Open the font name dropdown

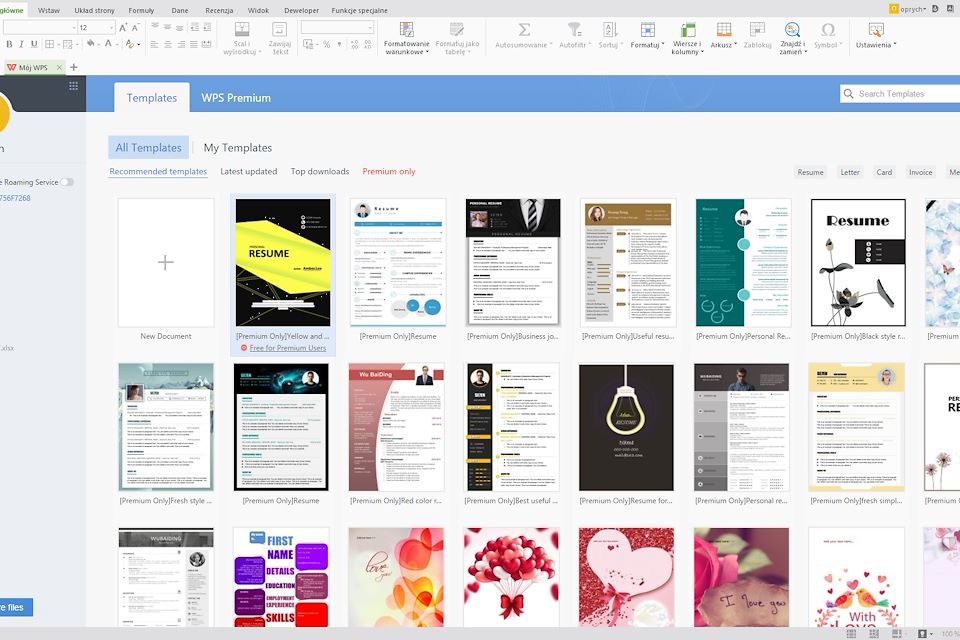(74, 28)
